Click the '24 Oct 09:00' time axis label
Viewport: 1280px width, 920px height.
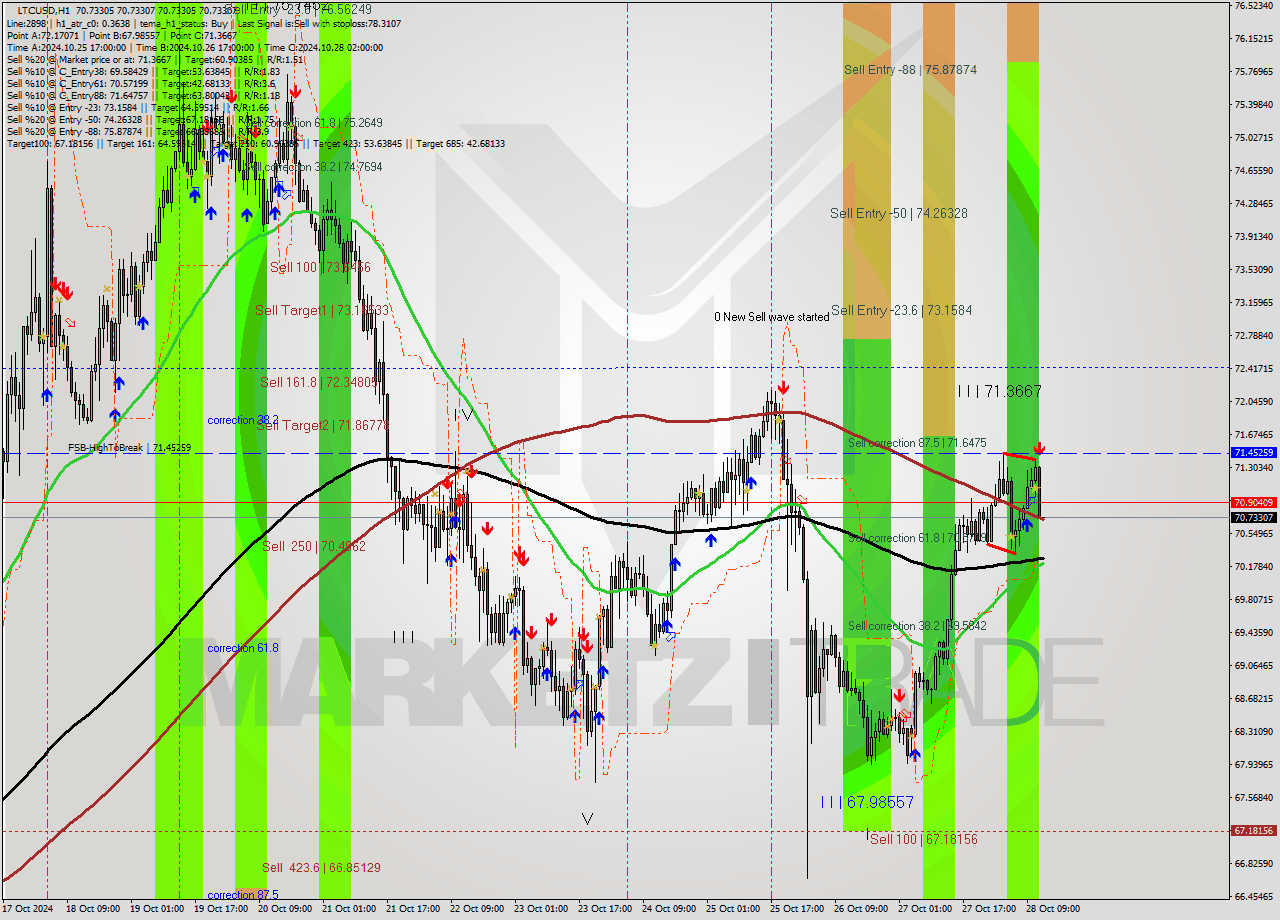668,909
